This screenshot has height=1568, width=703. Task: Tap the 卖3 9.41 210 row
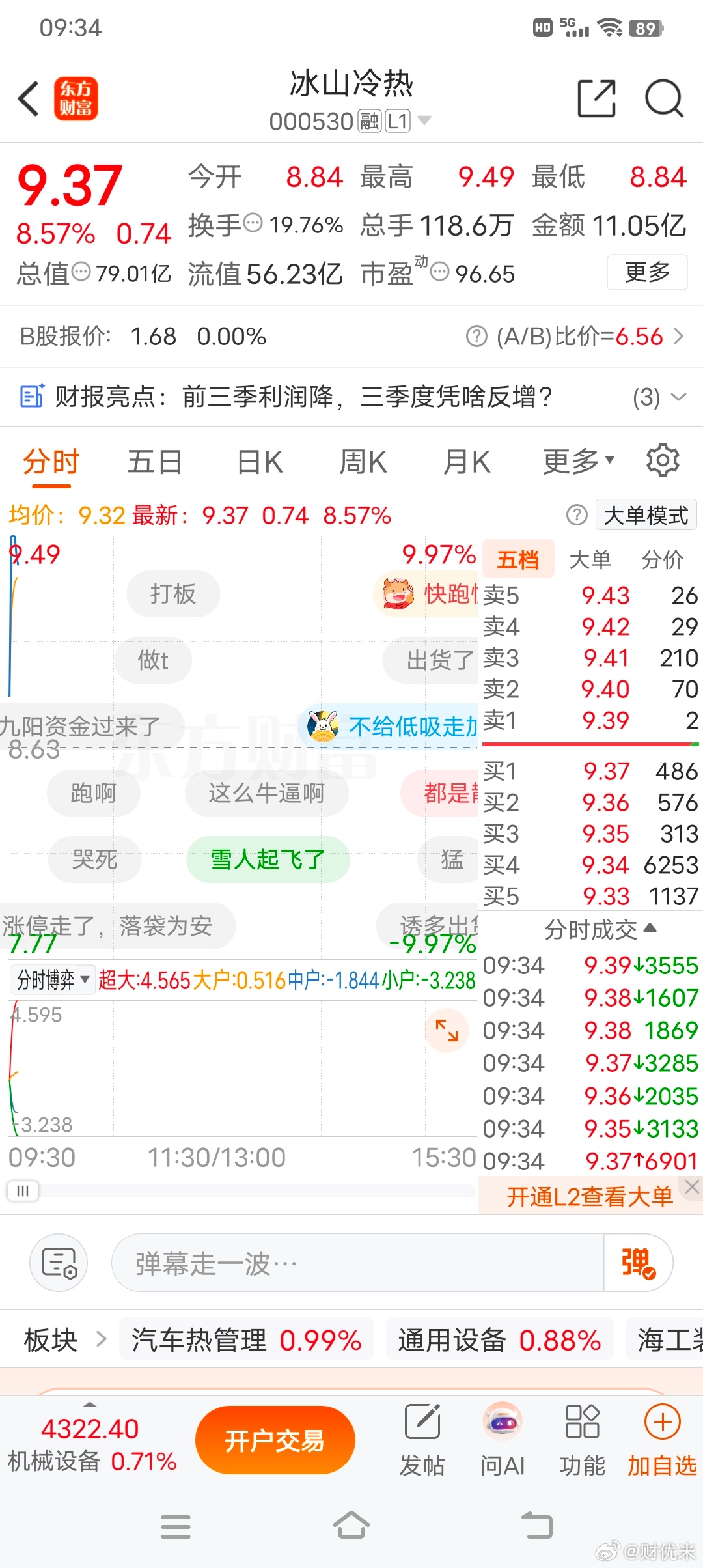(x=590, y=658)
